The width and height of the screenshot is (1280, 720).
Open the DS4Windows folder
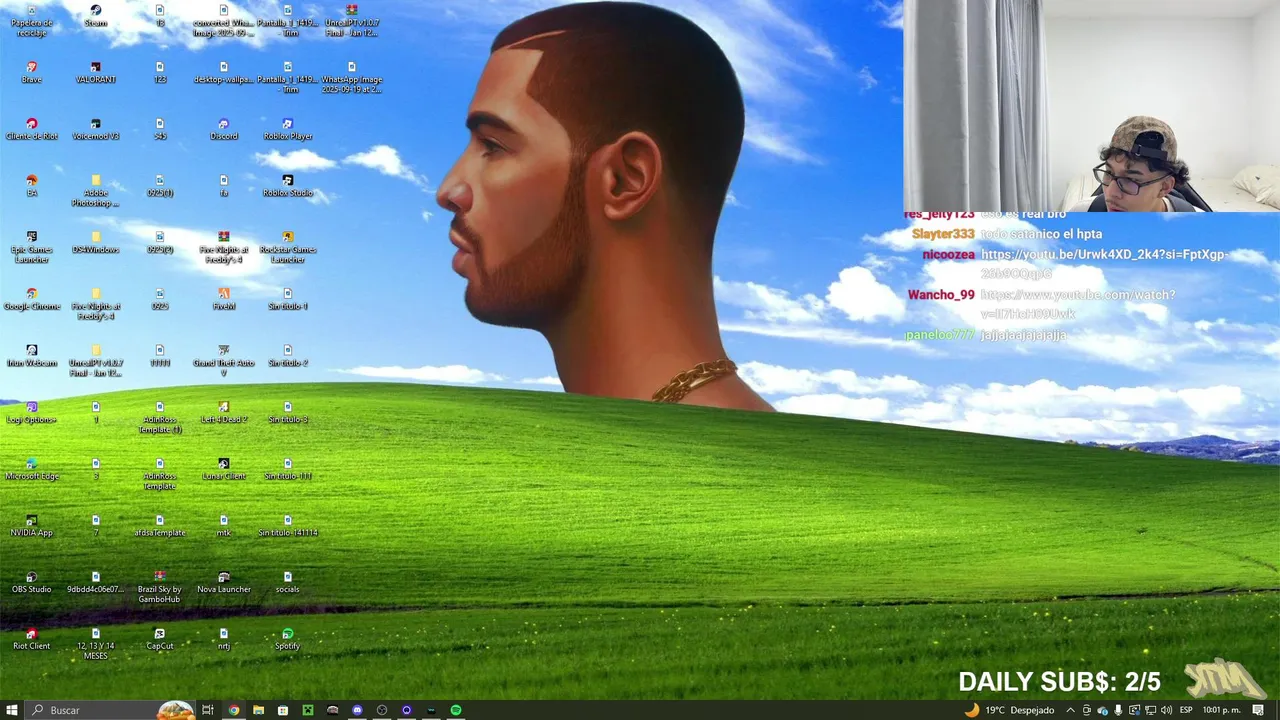95,243
